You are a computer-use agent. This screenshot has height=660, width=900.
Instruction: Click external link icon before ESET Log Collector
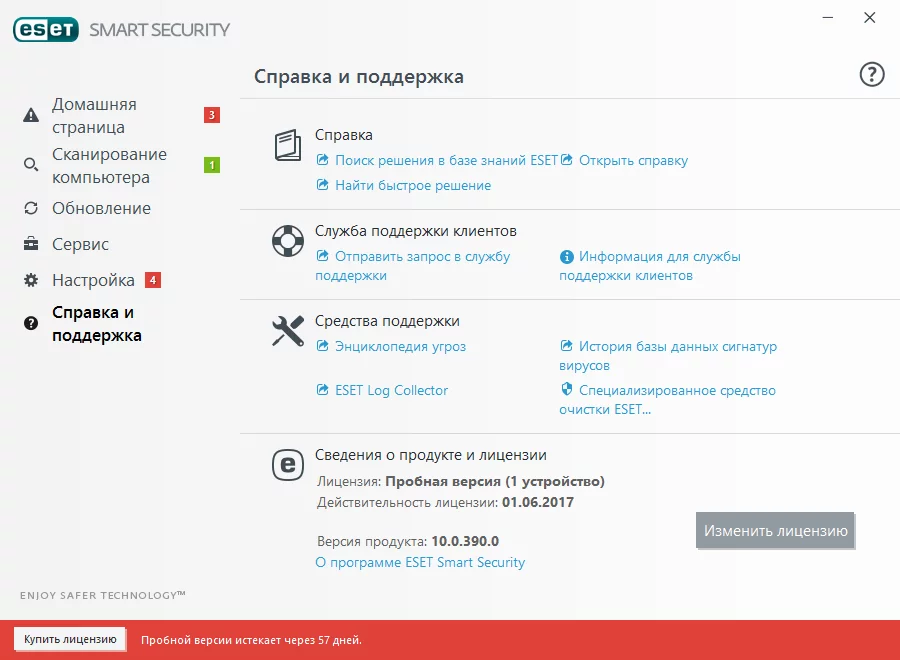point(323,390)
